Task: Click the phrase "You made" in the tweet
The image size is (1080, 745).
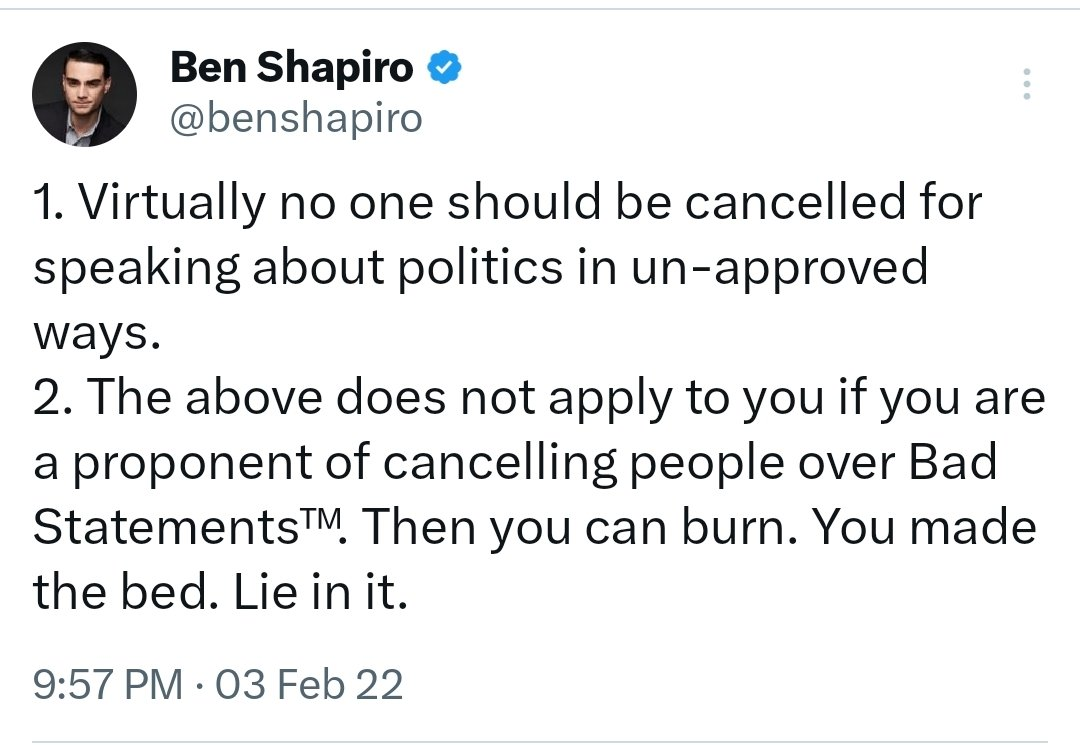Action: [924, 527]
